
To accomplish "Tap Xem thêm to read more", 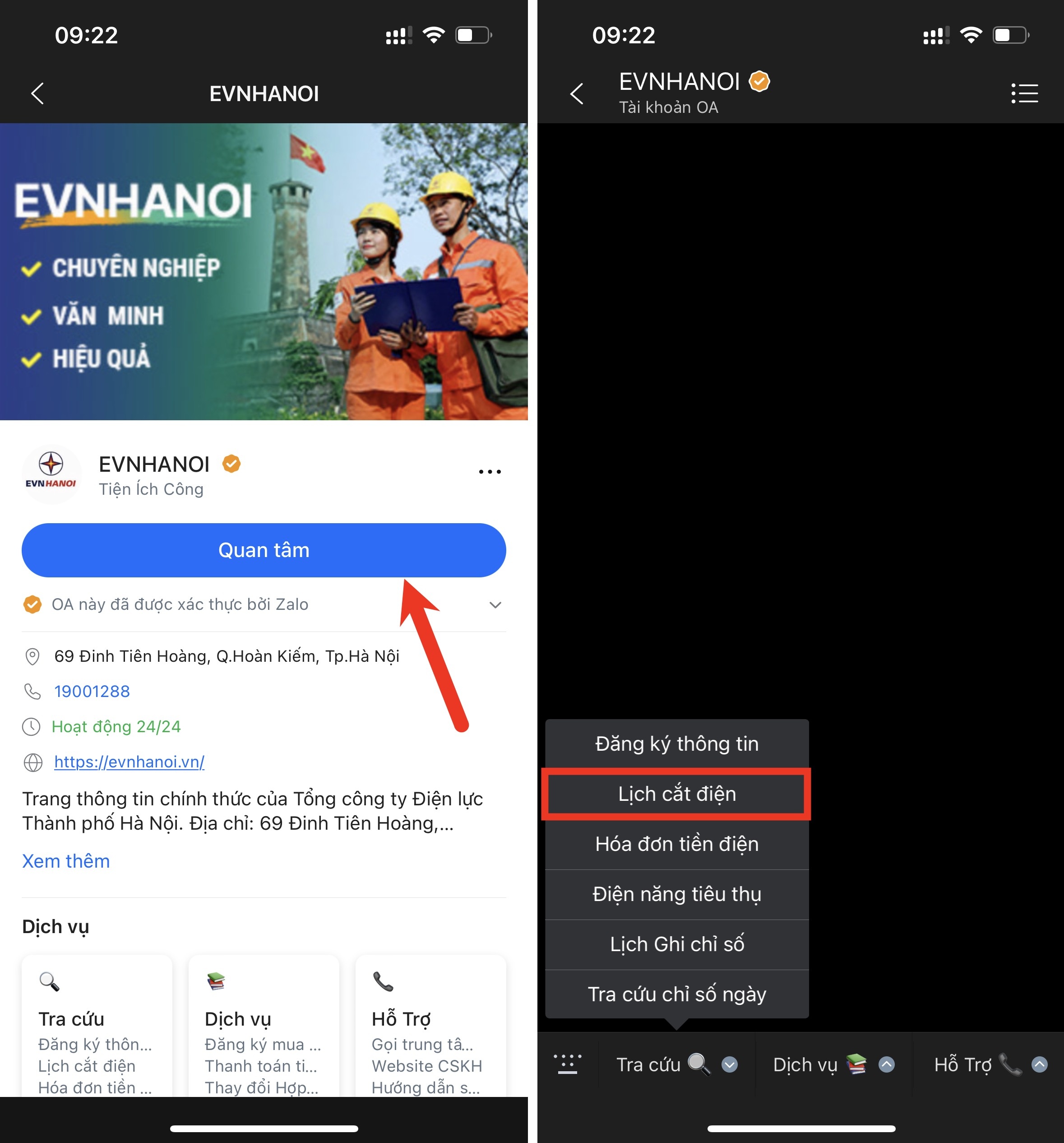I will 65,861.
